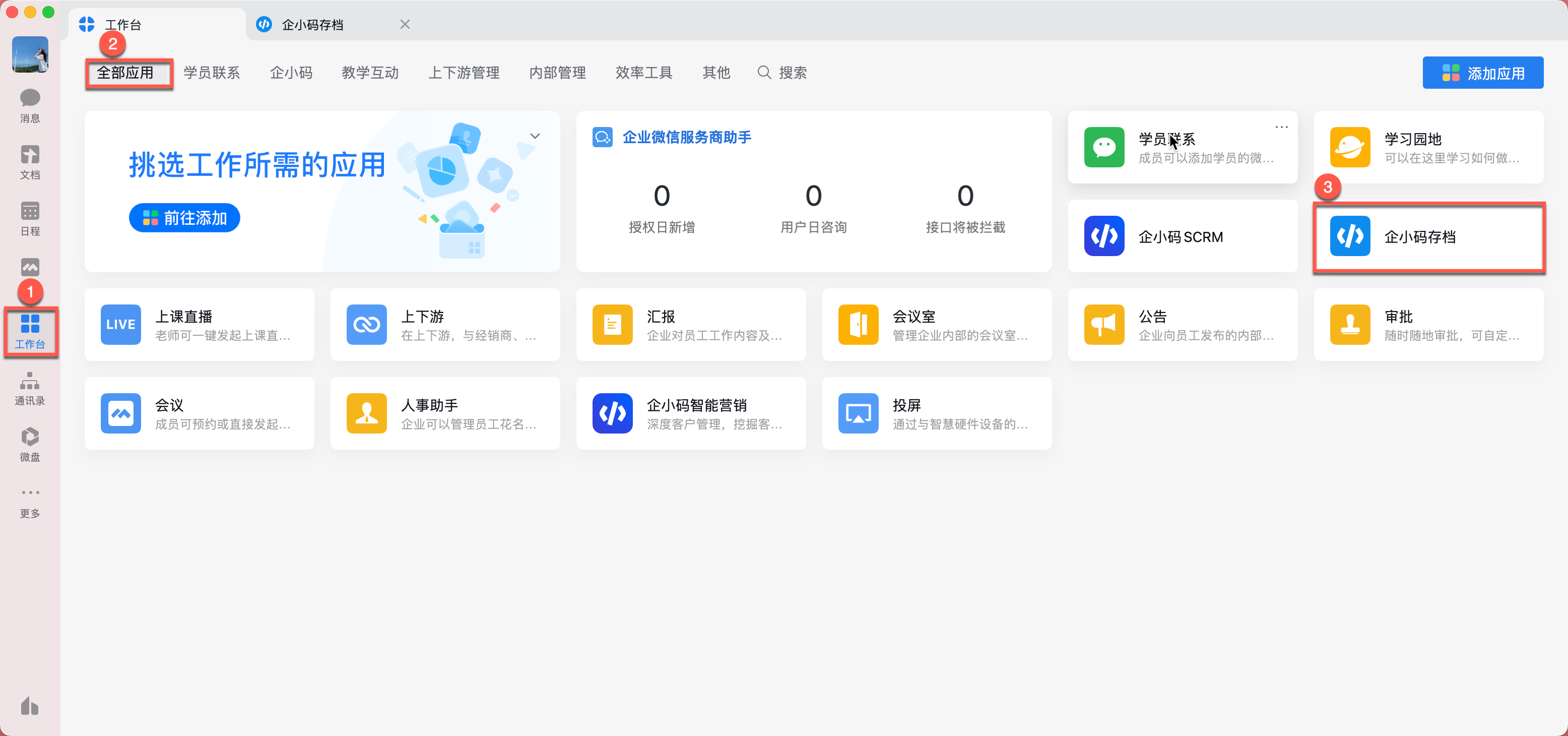
Task: Open the 会议 app icon
Action: coord(120,413)
